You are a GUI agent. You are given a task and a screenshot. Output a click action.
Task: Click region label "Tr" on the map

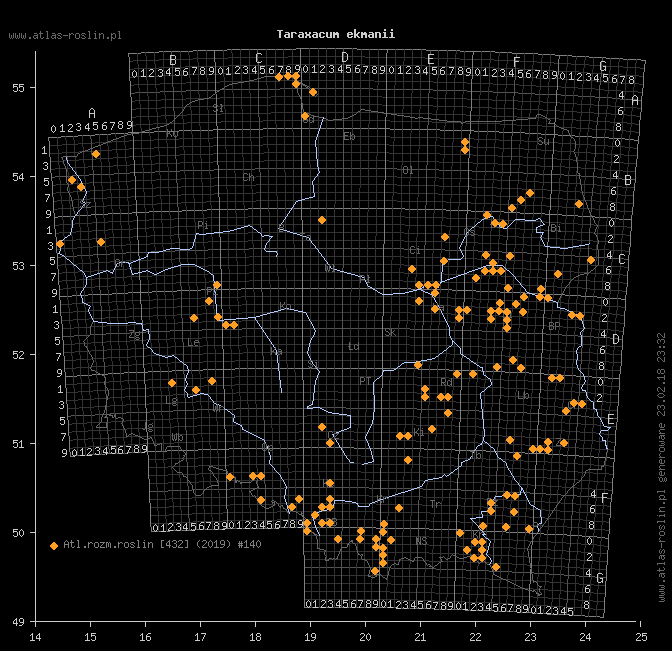click(x=435, y=504)
